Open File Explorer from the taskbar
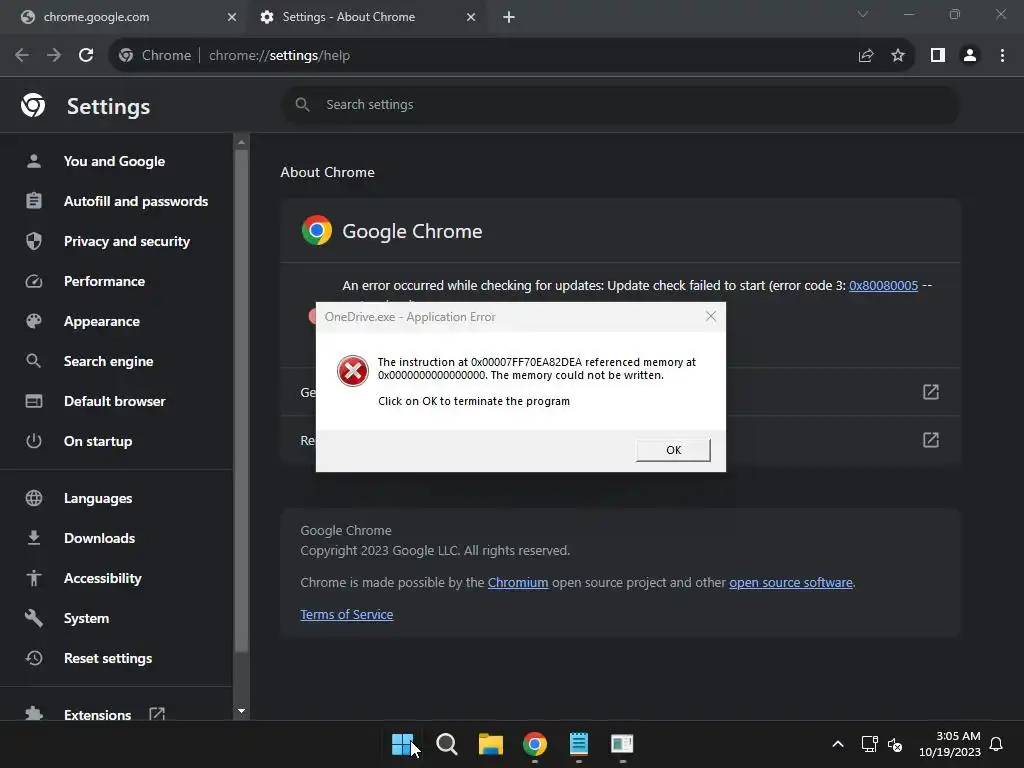Image resolution: width=1024 pixels, height=768 pixels. [490, 744]
